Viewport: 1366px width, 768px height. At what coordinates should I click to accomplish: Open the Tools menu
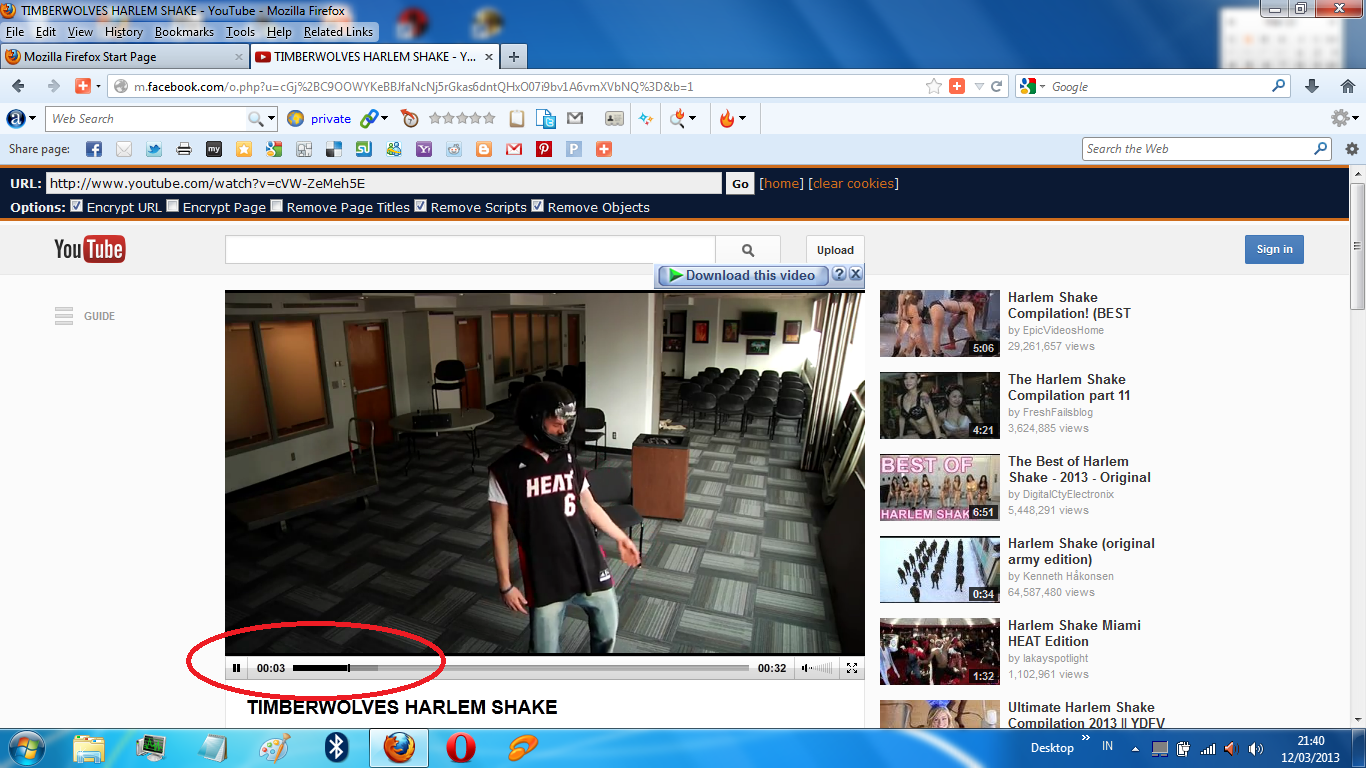pos(240,32)
